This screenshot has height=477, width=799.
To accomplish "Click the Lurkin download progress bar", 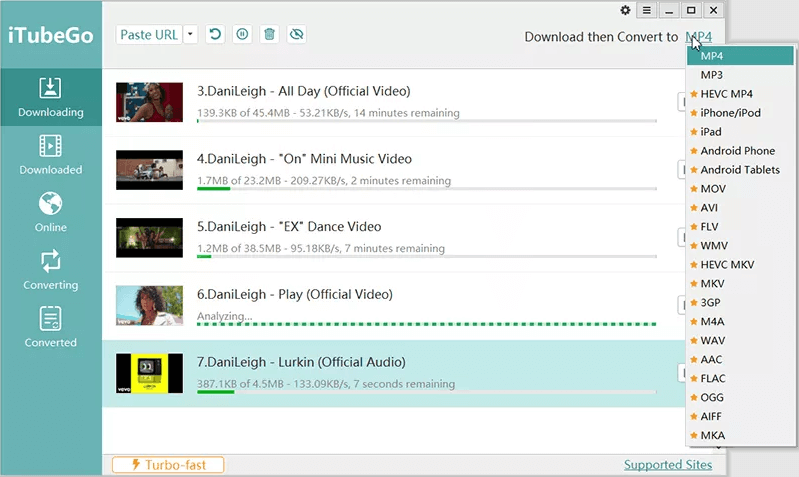I will (427, 392).
